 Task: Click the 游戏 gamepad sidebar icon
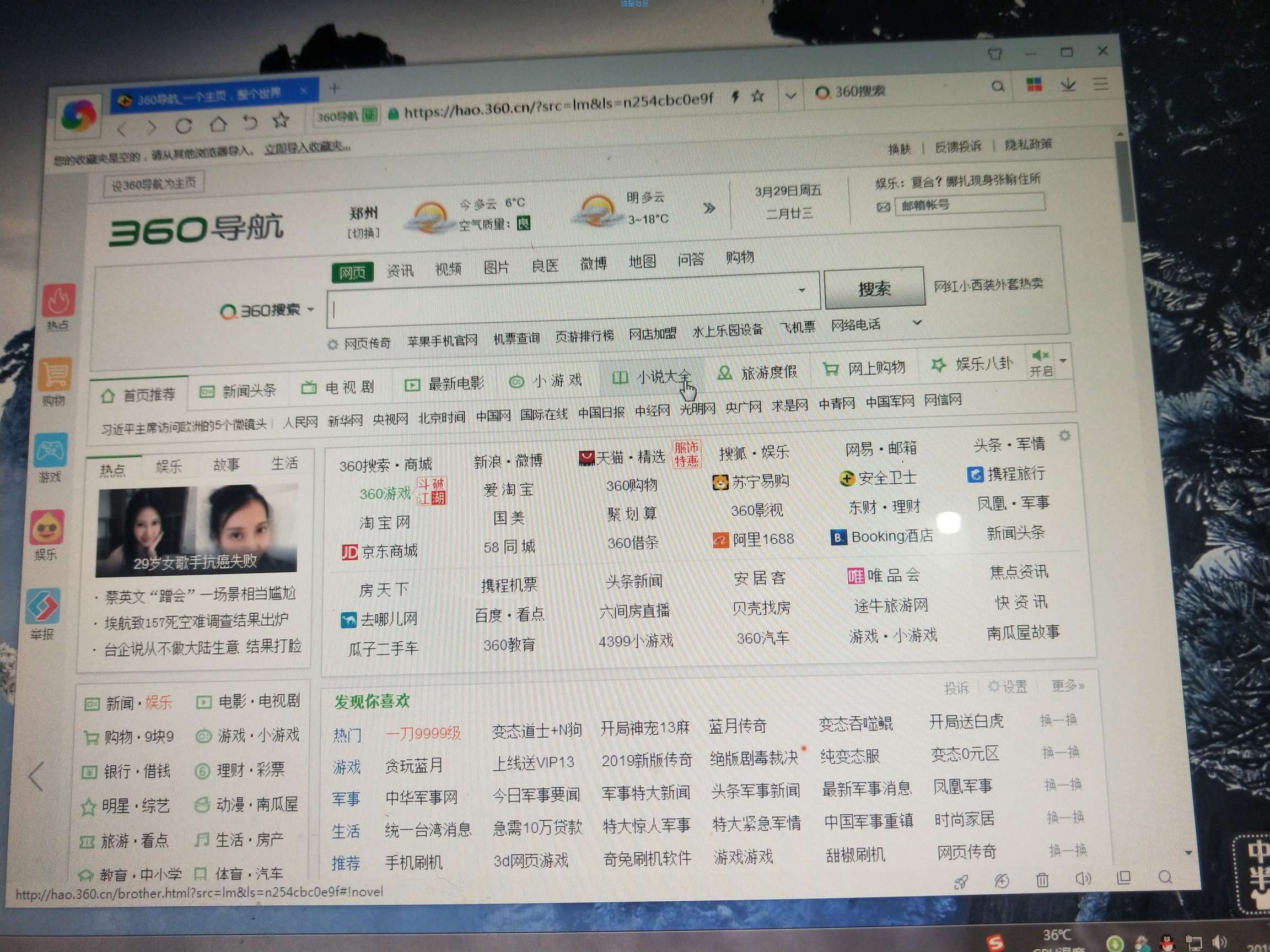[x=51, y=451]
